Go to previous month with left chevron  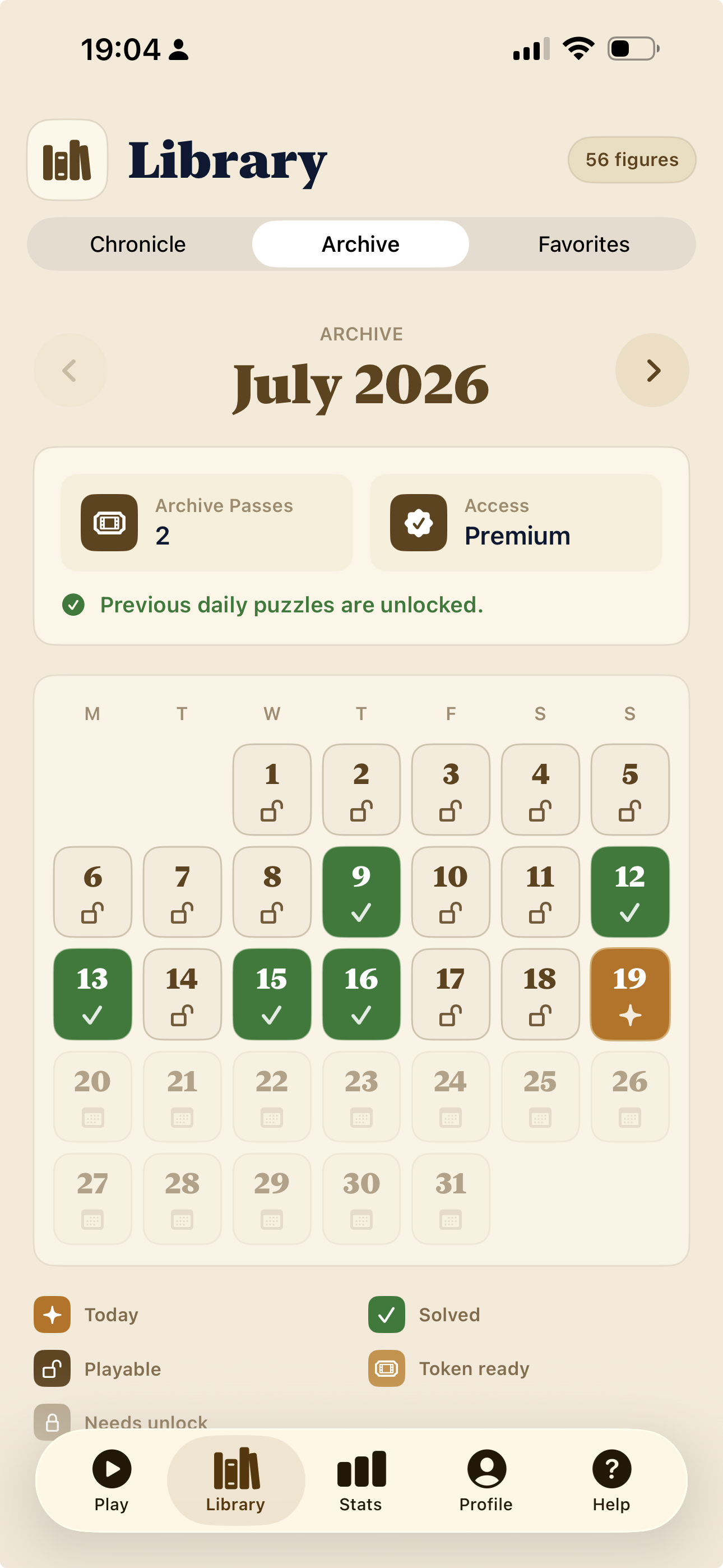click(x=71, y=370)
